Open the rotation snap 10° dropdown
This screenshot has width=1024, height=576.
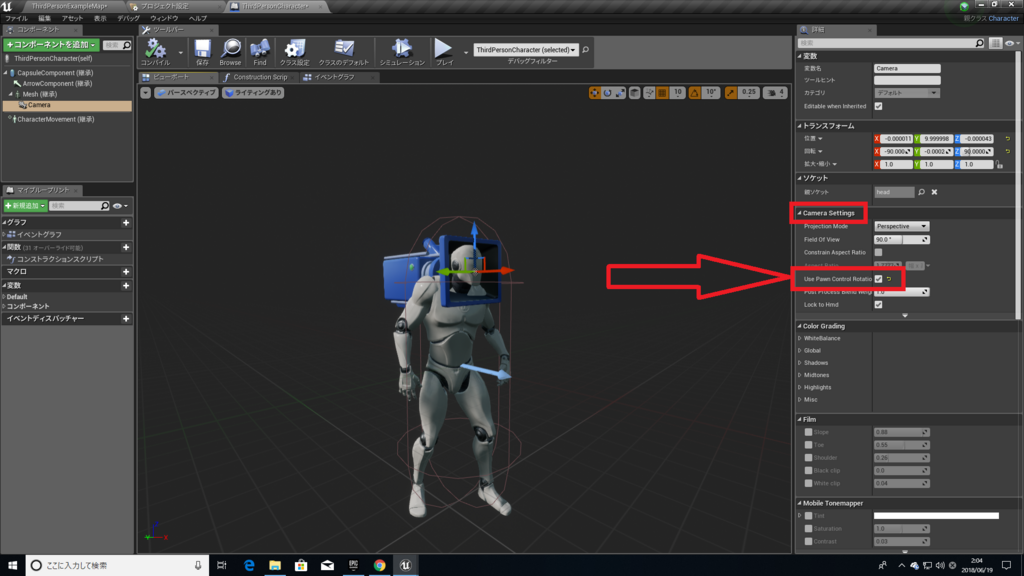(x=711, y=93)
